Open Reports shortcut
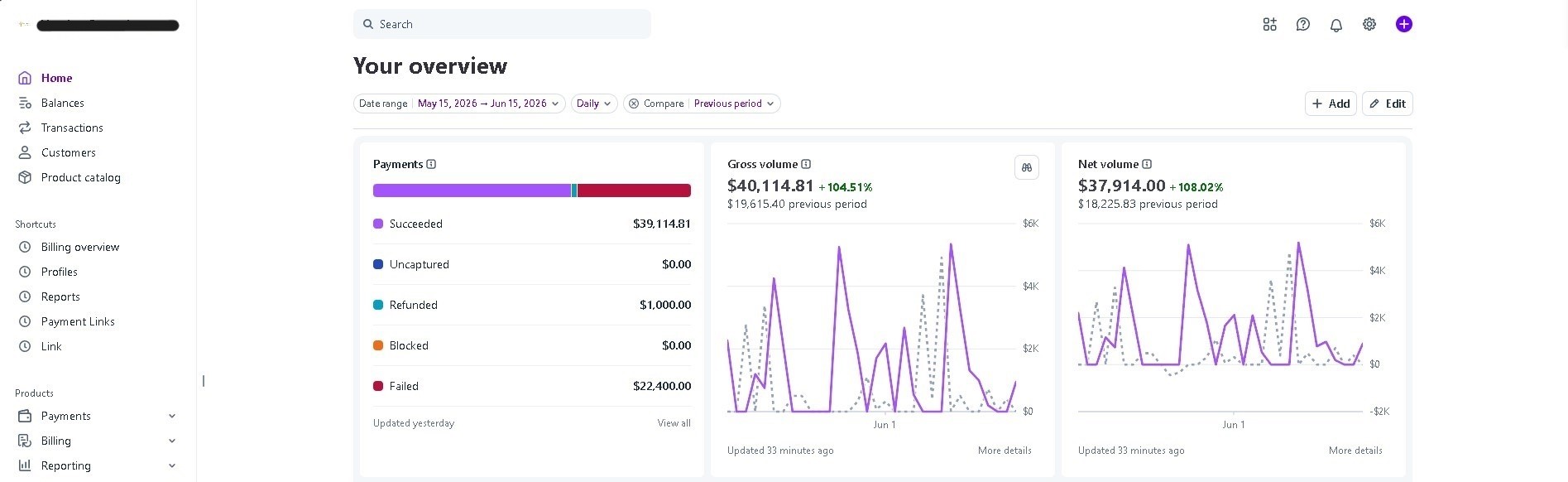 pyautogui.click(x=60, y=296)
